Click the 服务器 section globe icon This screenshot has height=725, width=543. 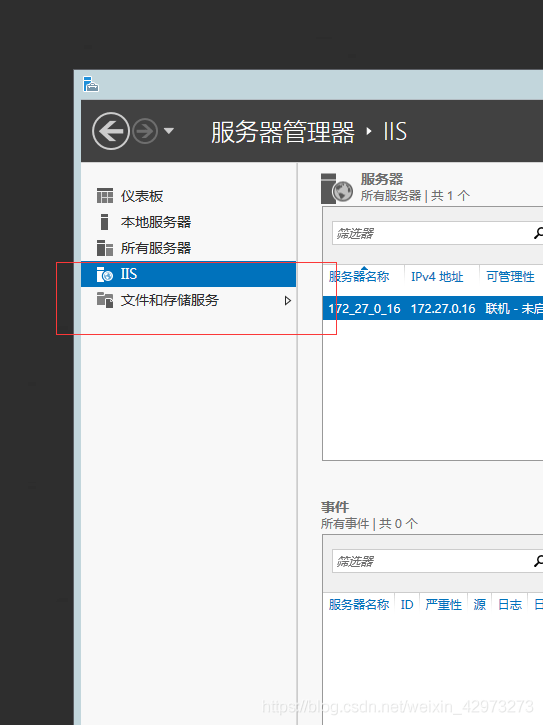tap(336, 188)
